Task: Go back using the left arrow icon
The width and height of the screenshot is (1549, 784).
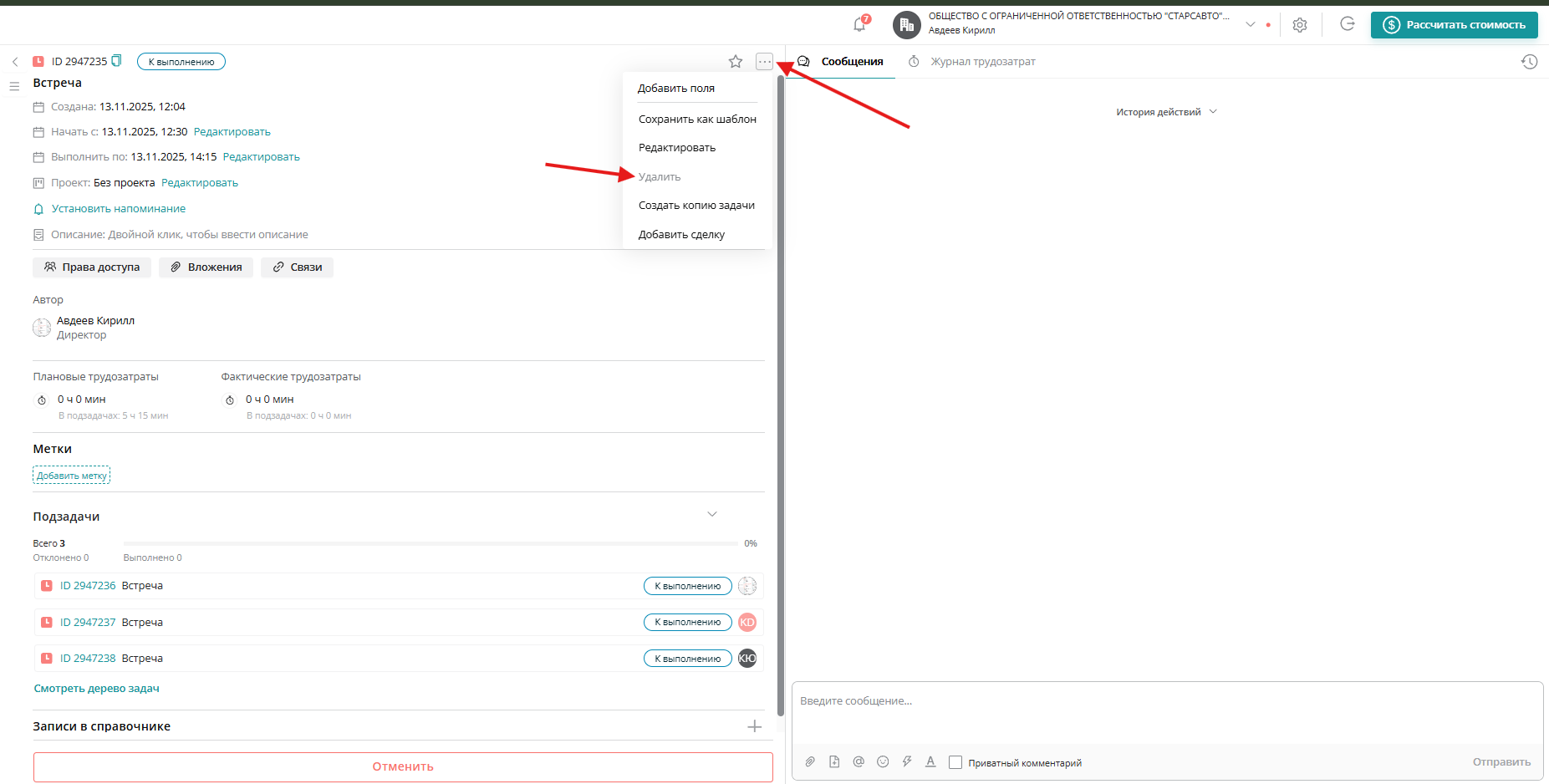Action: coord(15,62)
